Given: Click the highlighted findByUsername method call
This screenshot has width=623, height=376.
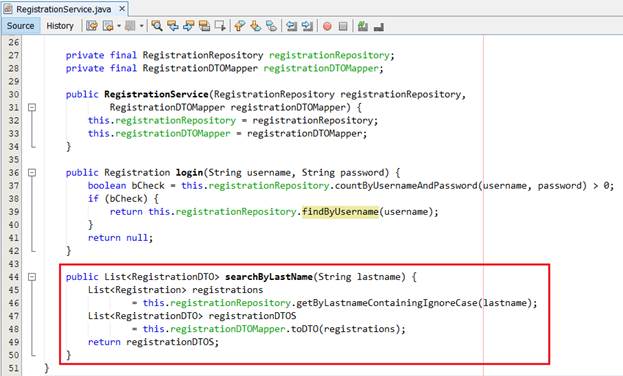Looking at the screenshot, I should coord(341,211).
